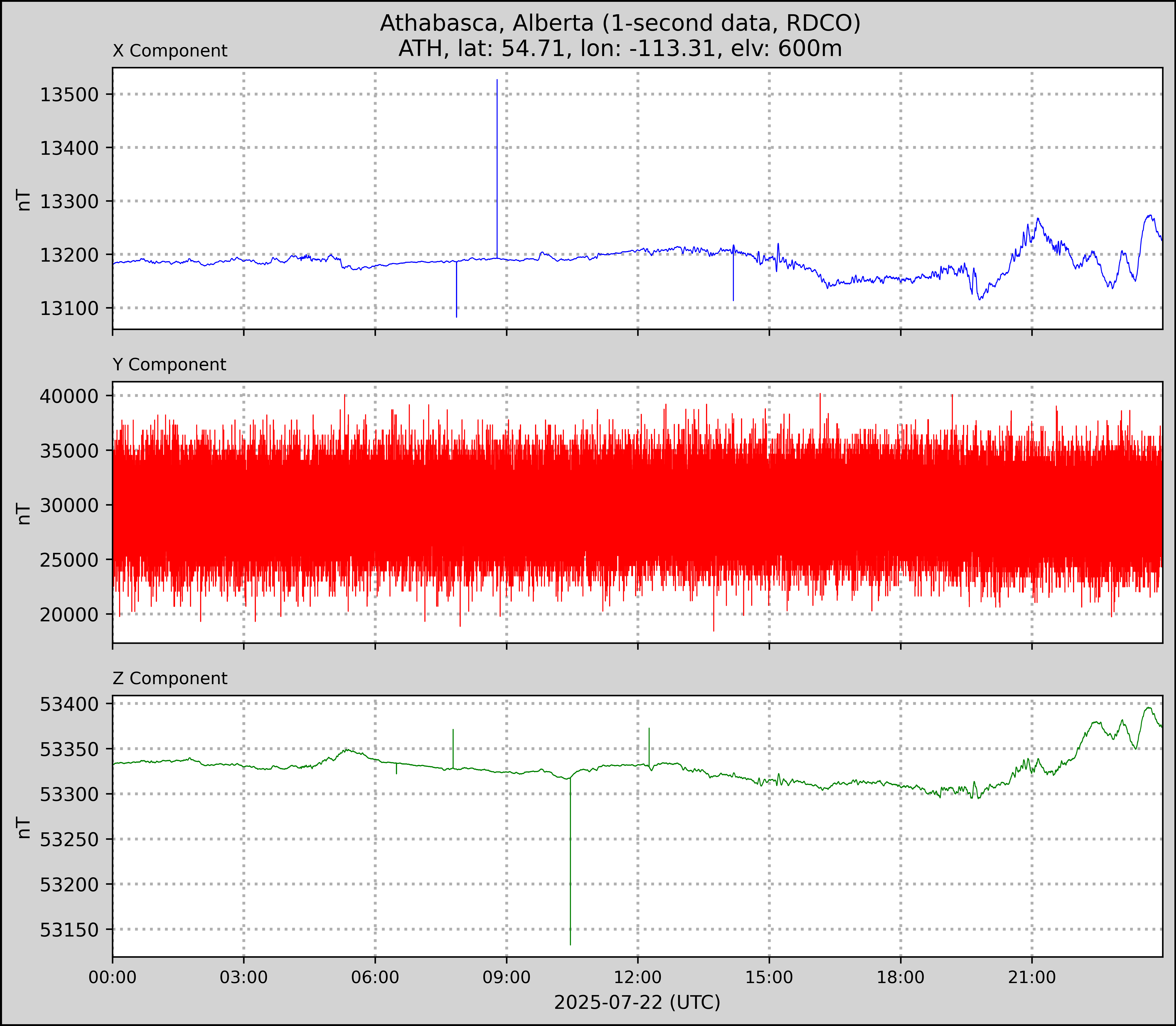Click the Y Component panel label
1176x1026 pixels.
point(169,365)
